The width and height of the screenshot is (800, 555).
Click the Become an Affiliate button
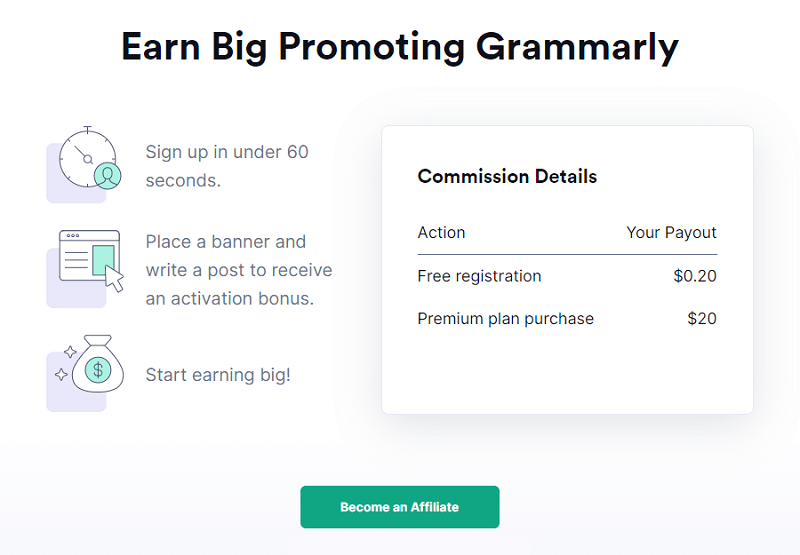point(399,507)
